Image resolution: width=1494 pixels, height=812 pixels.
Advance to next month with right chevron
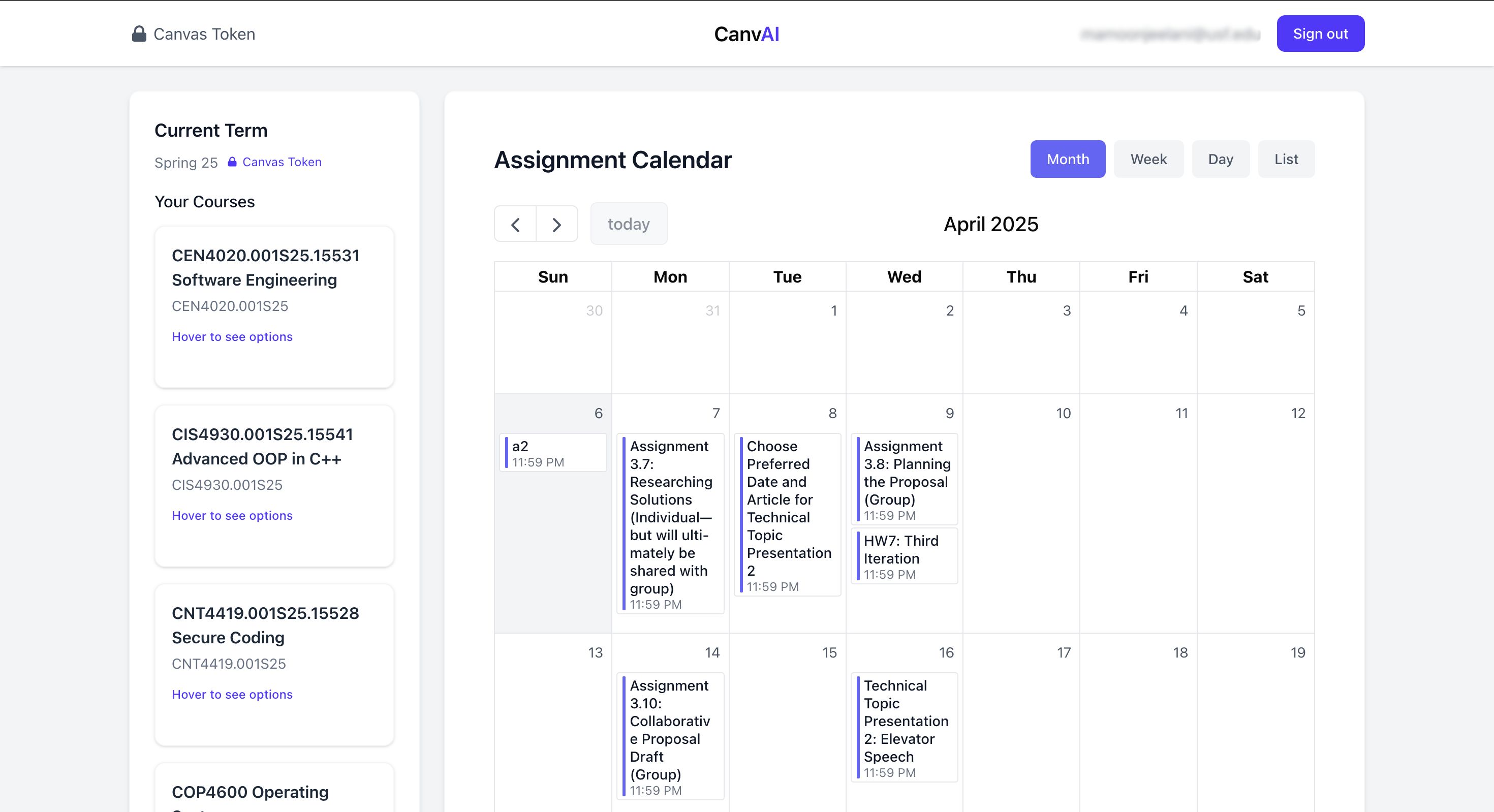pos(557,224)
